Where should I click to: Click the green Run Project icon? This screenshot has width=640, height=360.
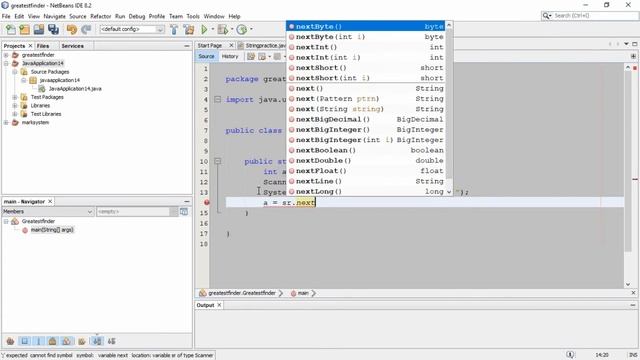click(204, 29)
